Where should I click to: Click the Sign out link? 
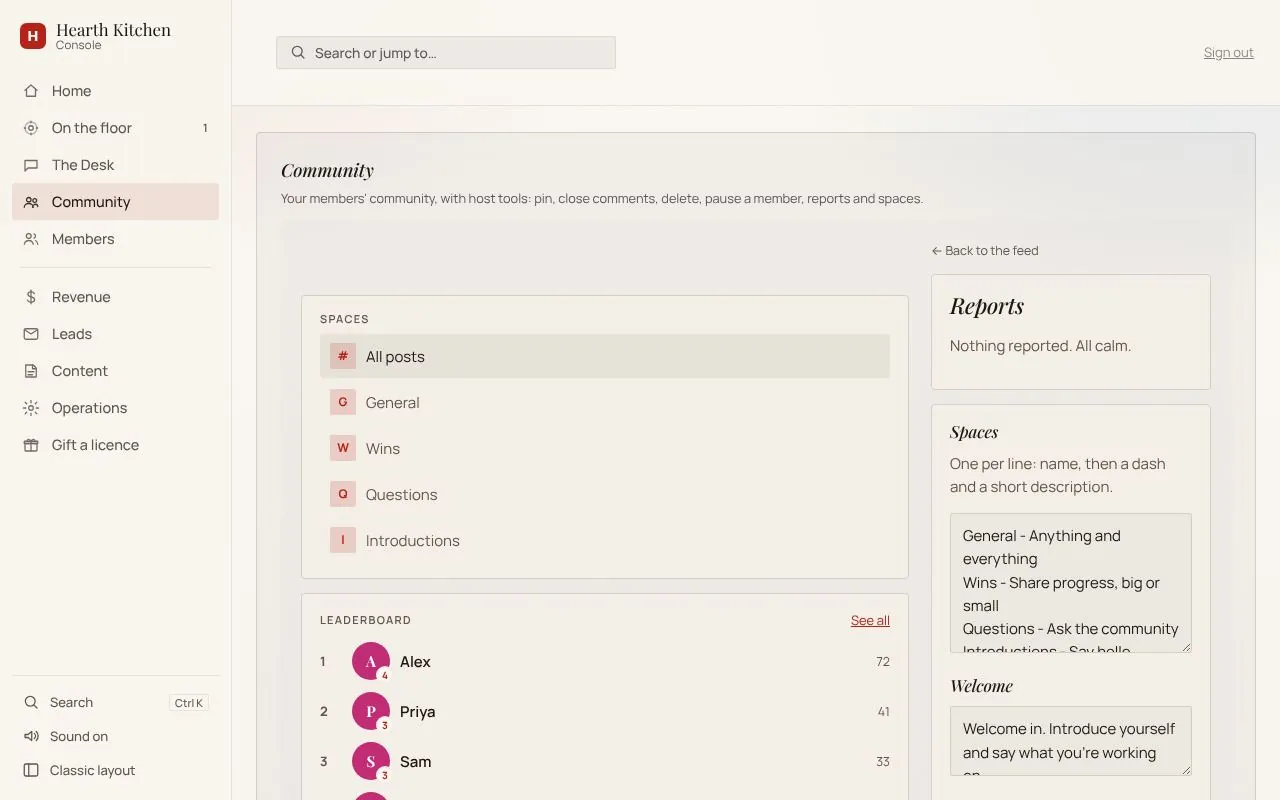coord(1228,53)
